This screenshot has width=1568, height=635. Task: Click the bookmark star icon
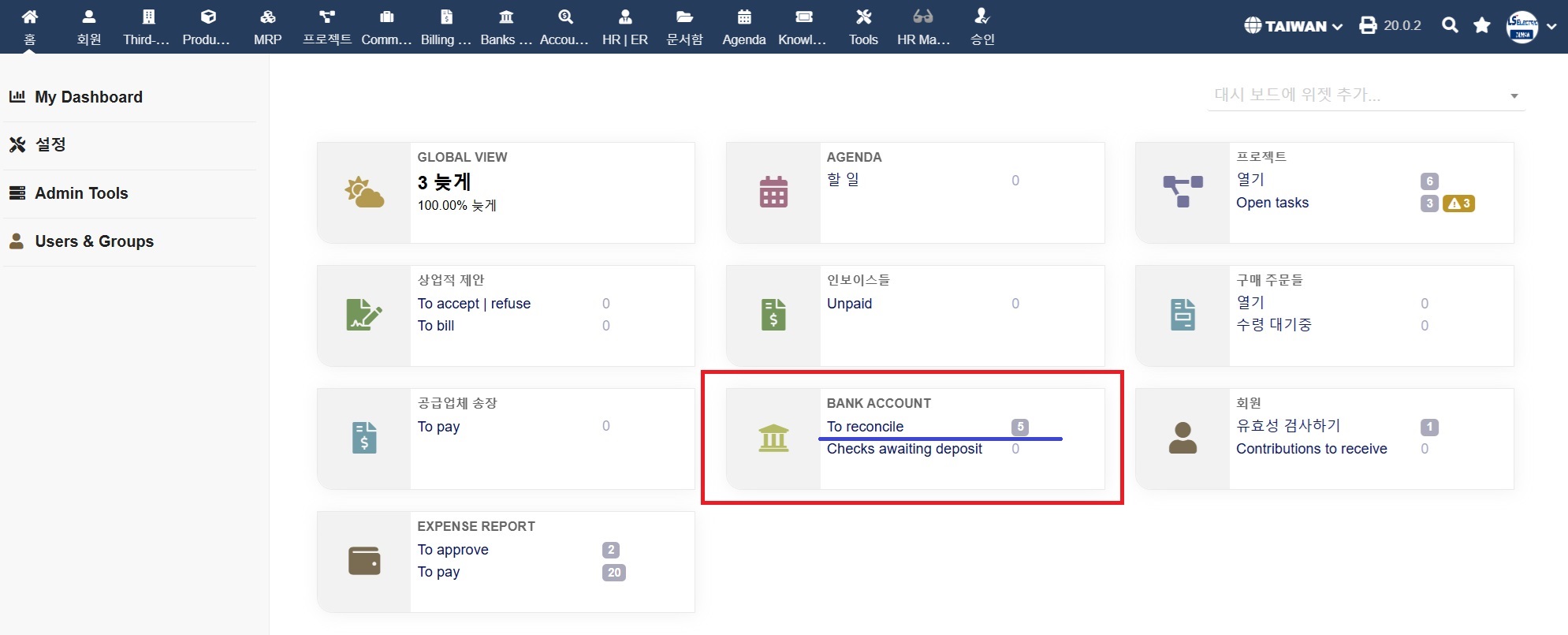1481,25
